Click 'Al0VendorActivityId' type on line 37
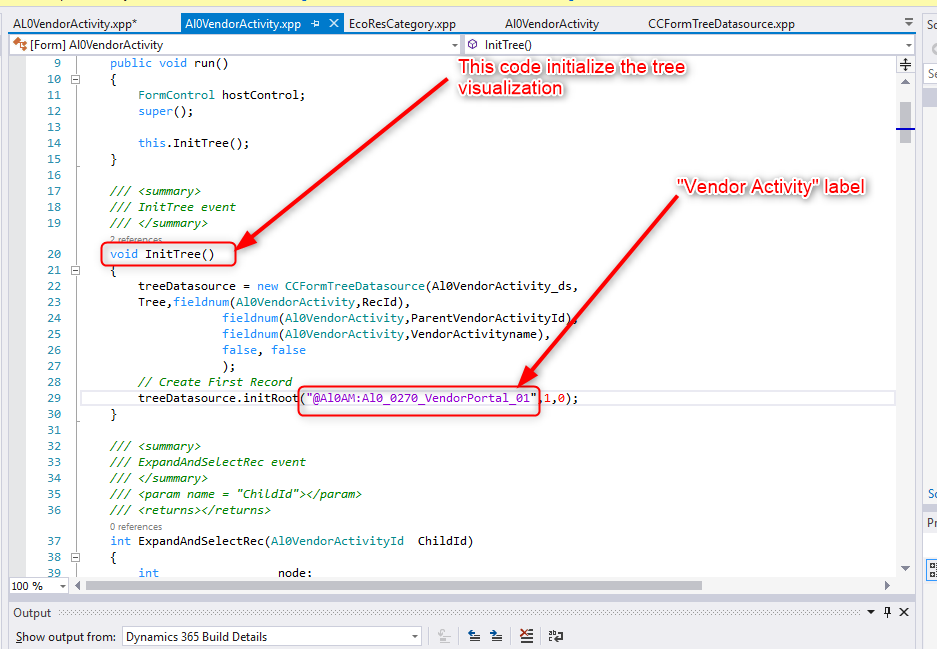The width and height of the screenshot is (937, 649). [x=337, y=541]
